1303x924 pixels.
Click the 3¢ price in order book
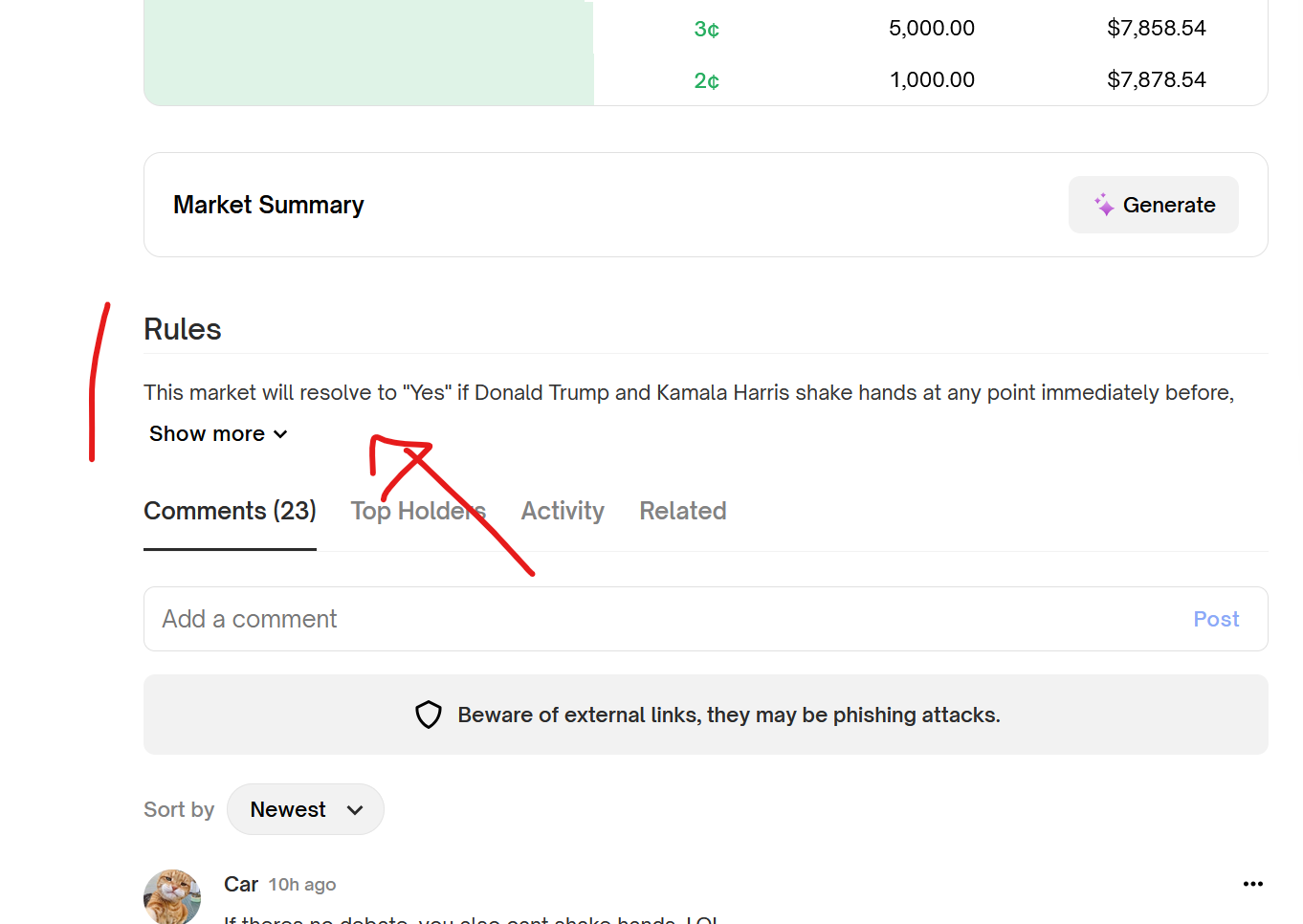[706, 29]
